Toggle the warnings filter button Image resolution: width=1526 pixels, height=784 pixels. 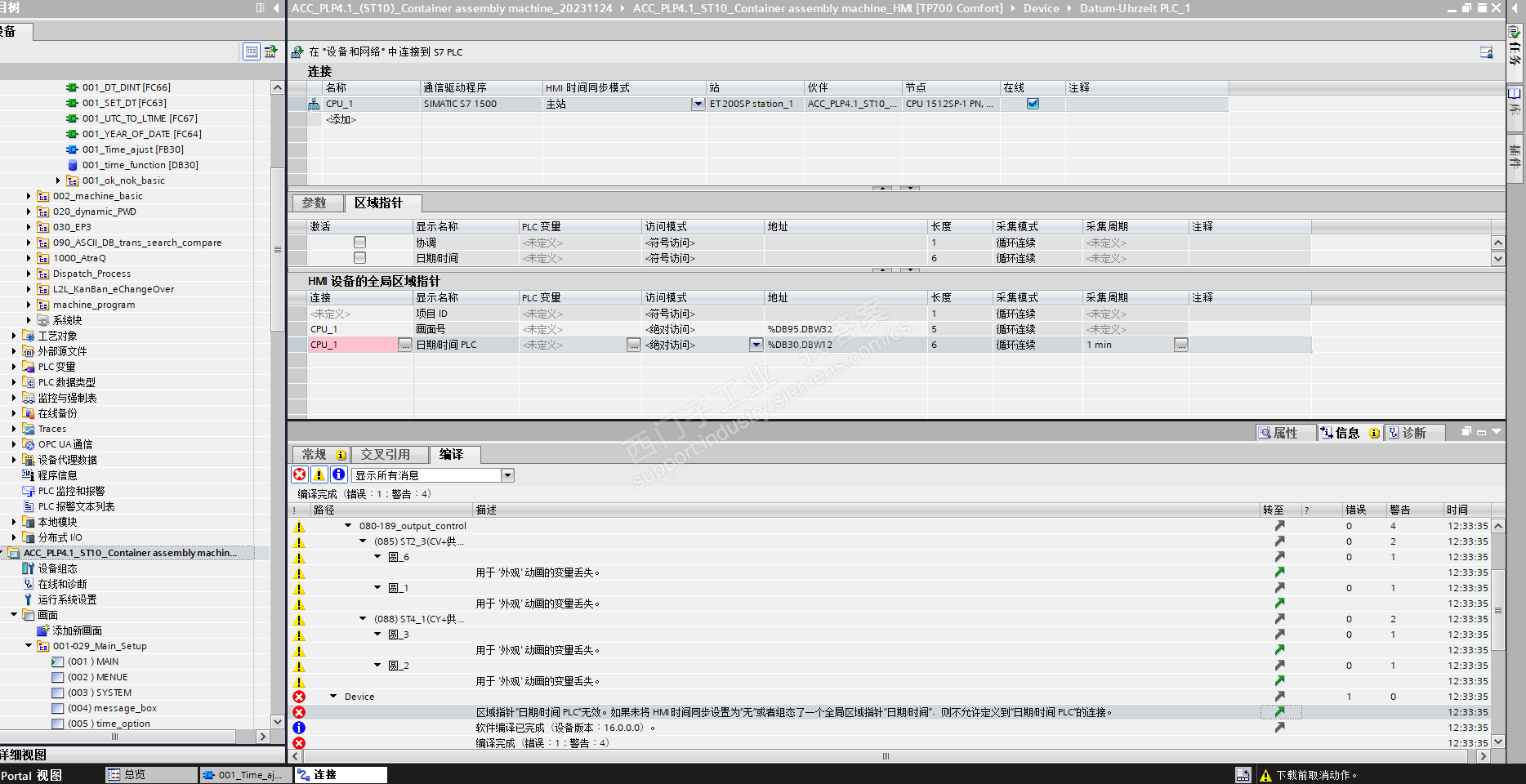click(x=319, y=475)
